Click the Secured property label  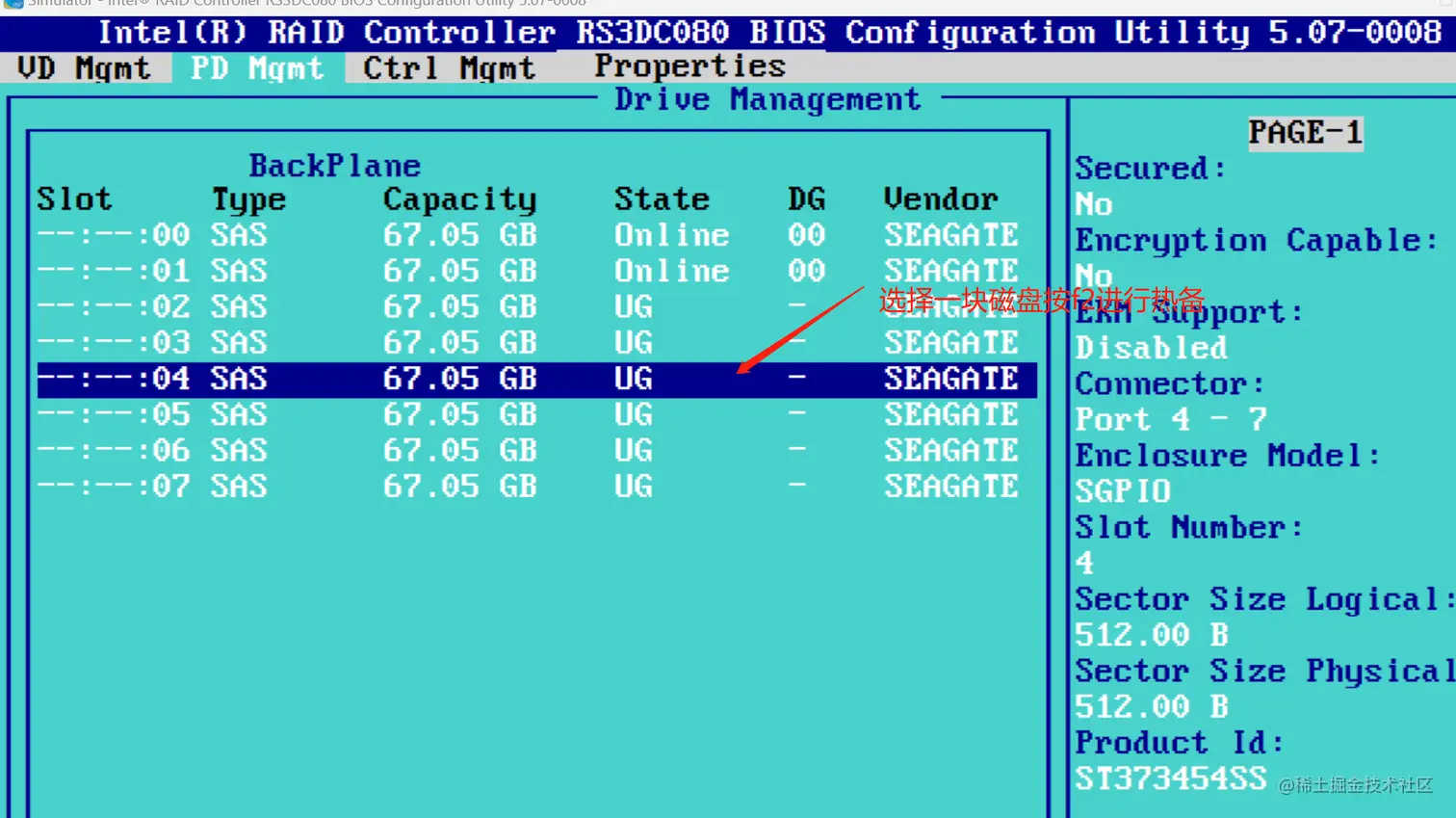coord(1152,169)
